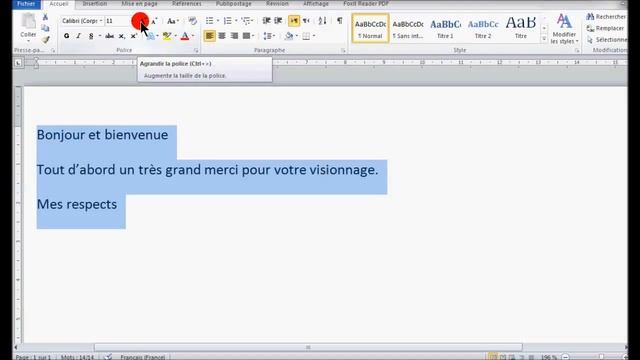
Task: Toggle right alignment button
Action: (234, 36)
